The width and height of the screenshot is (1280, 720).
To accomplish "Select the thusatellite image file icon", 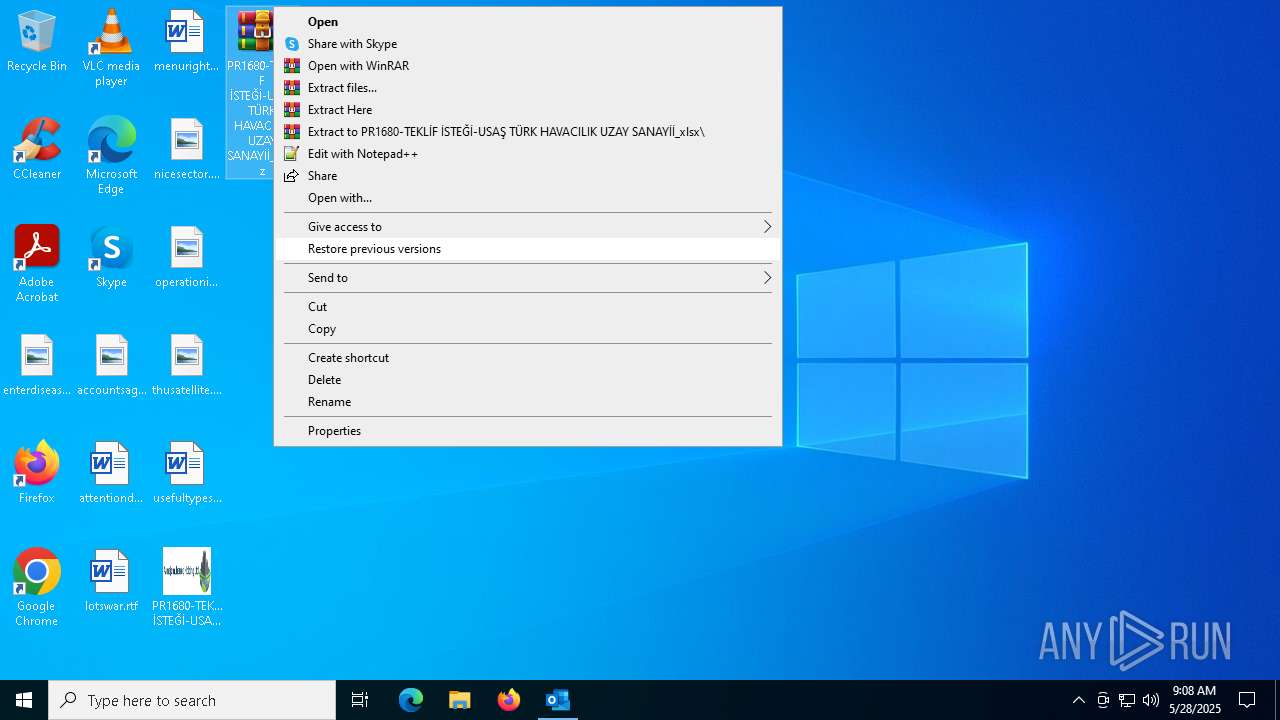I will (186, 366).
